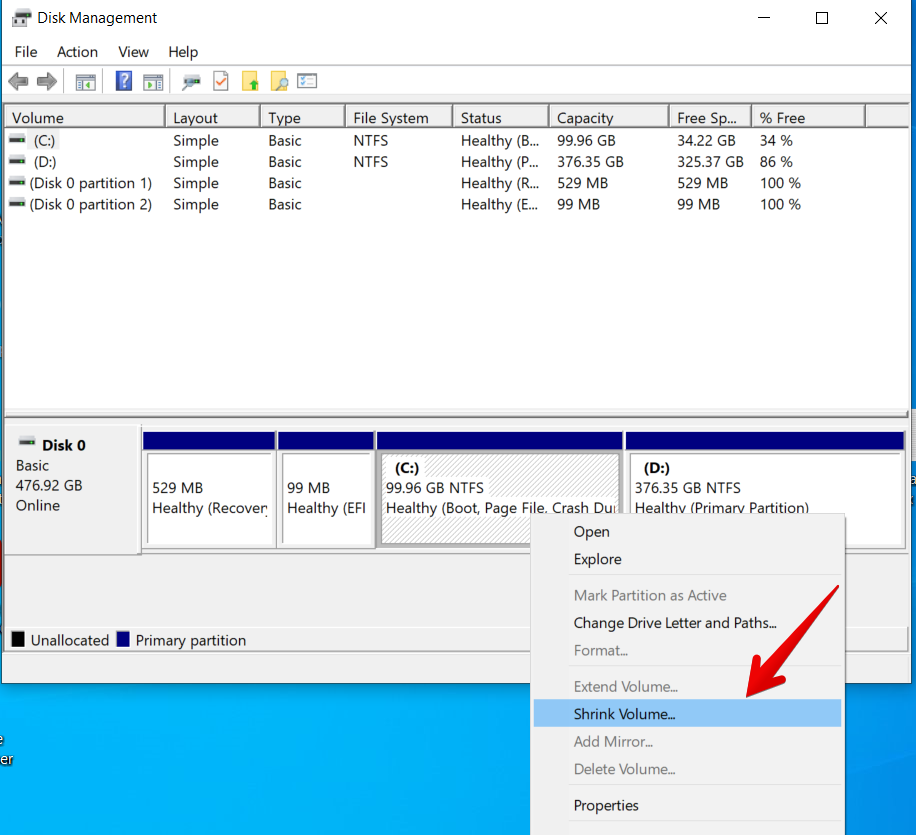The image size is (916, 835).
Task: Select Change Drive Letter and Paths option
Action: [674, 623]
